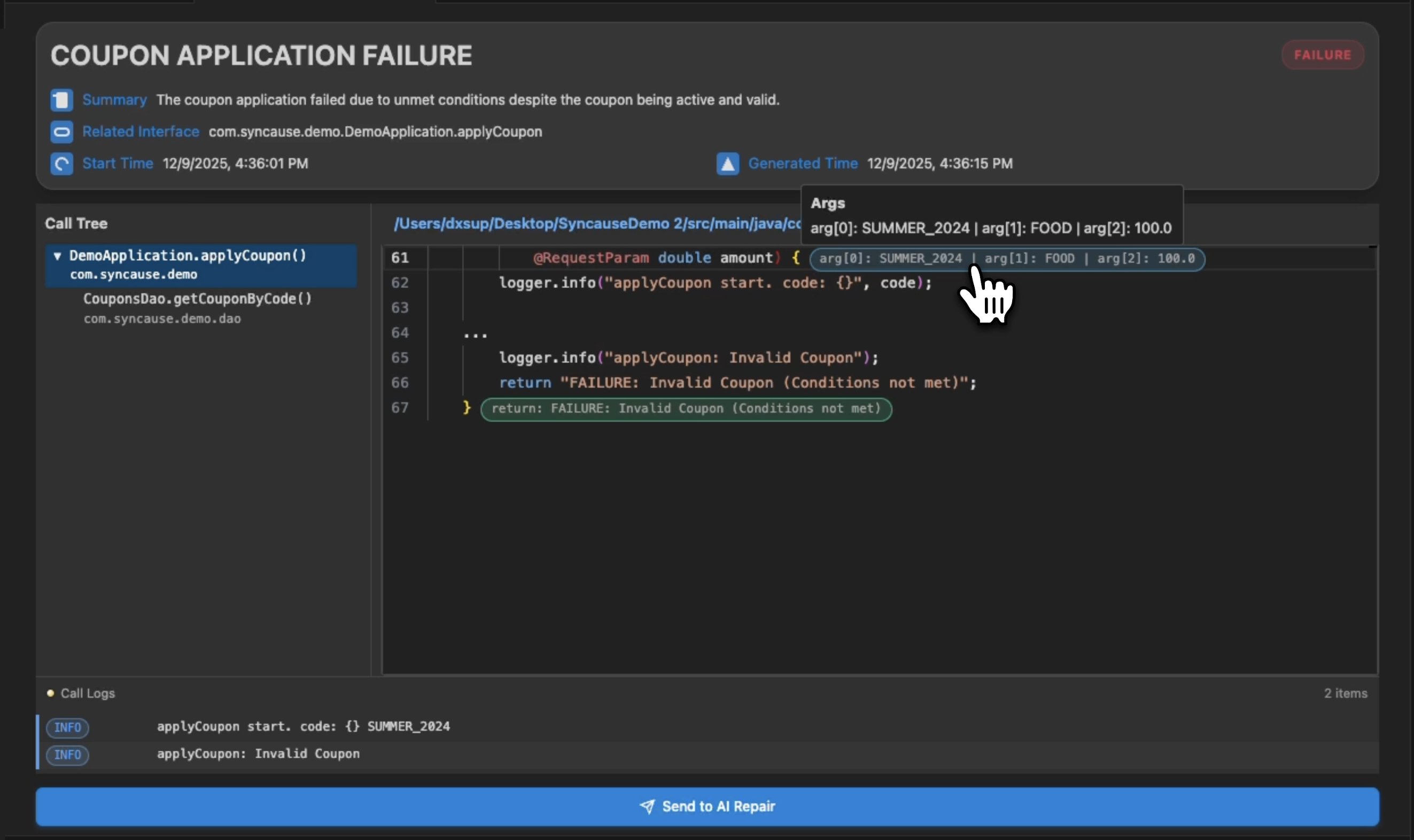Click the return value annotation on line 67
The height and width of the screenshot is (840, 1414).
click(x=686, y=409)
